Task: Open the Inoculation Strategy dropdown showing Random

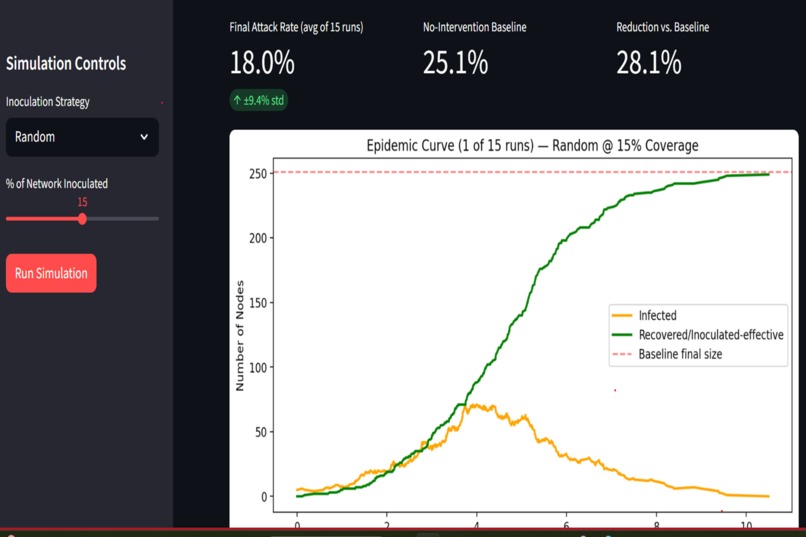Action: pos(82,137)
